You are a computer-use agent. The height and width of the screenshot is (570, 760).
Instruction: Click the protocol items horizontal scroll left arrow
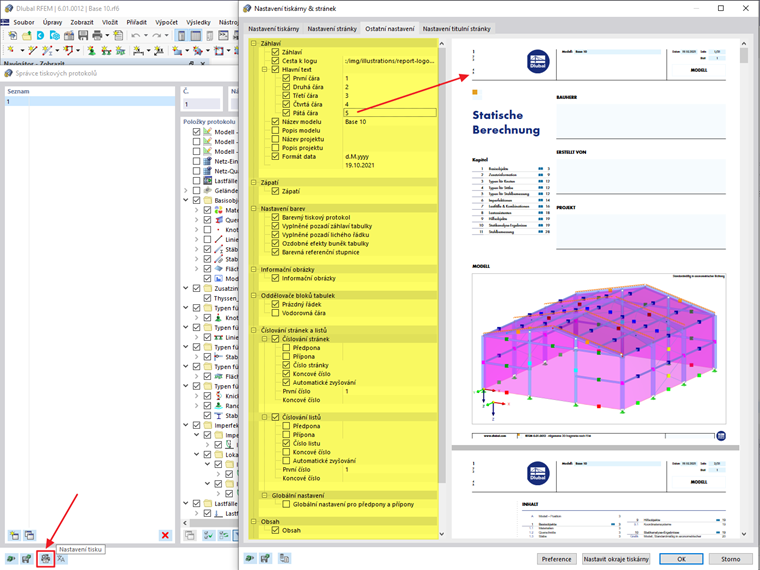pos(185,523)
